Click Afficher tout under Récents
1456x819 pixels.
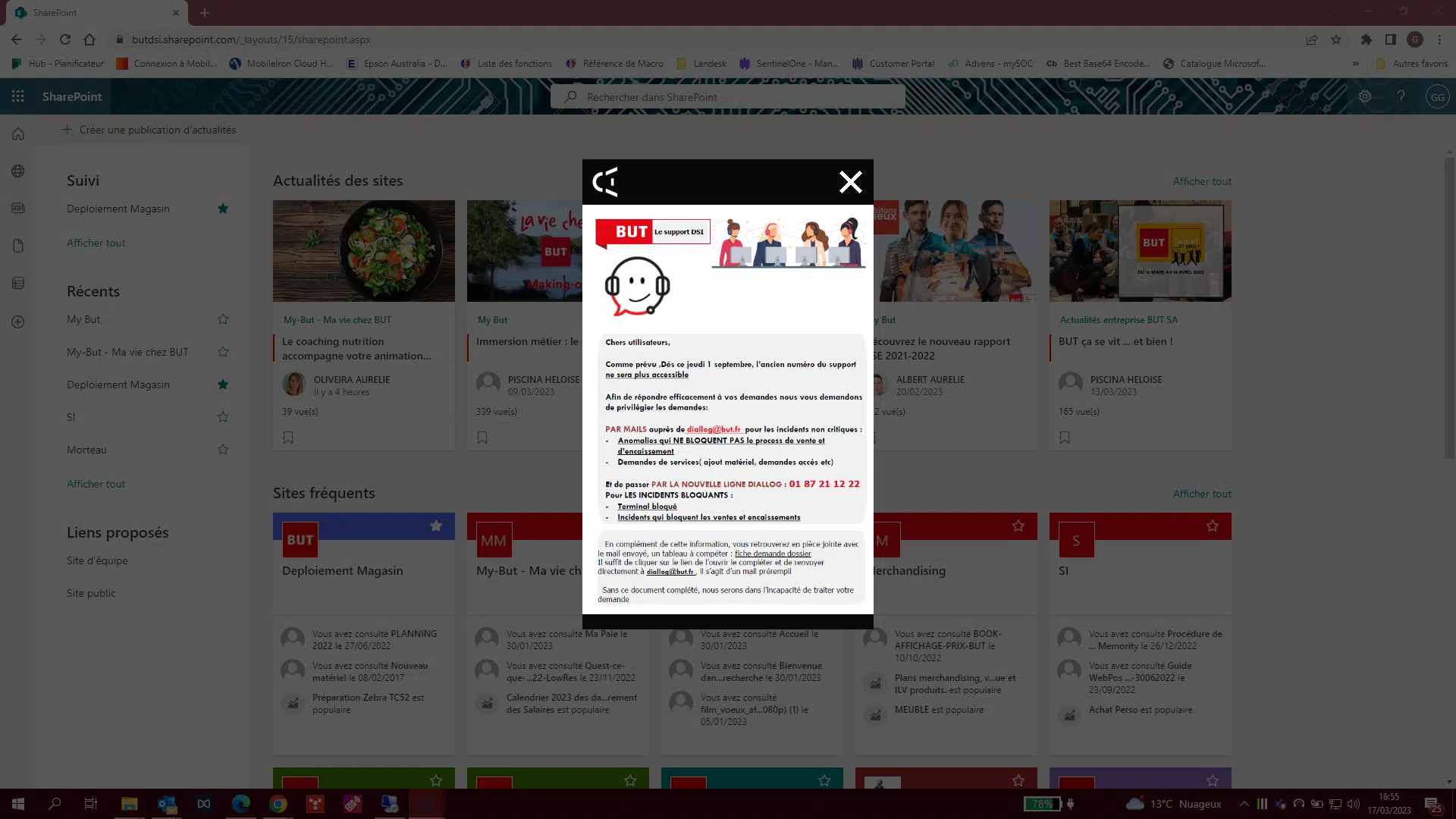point(96,484)
